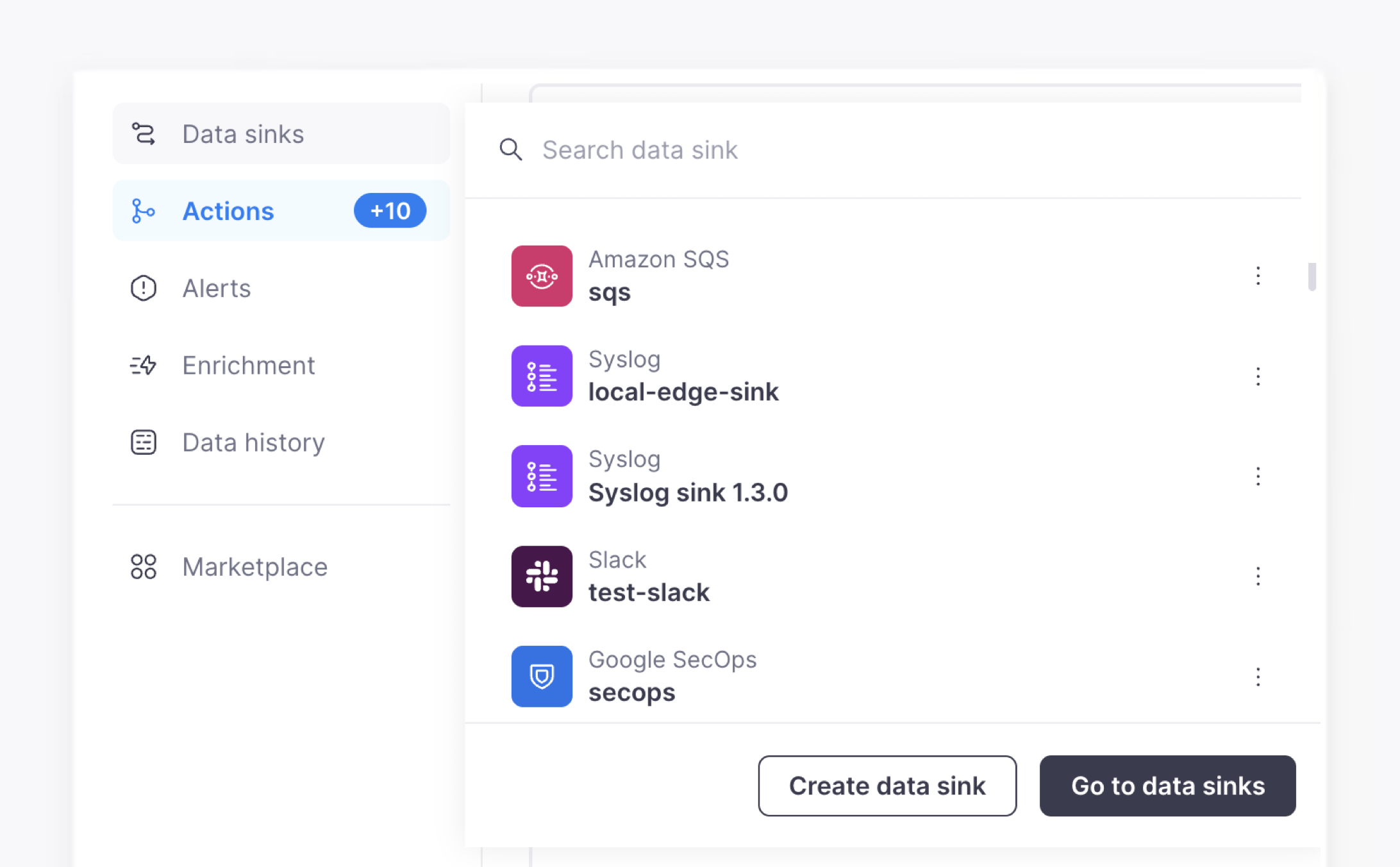Click the Alerts warning icon

[x=143, y=288]
